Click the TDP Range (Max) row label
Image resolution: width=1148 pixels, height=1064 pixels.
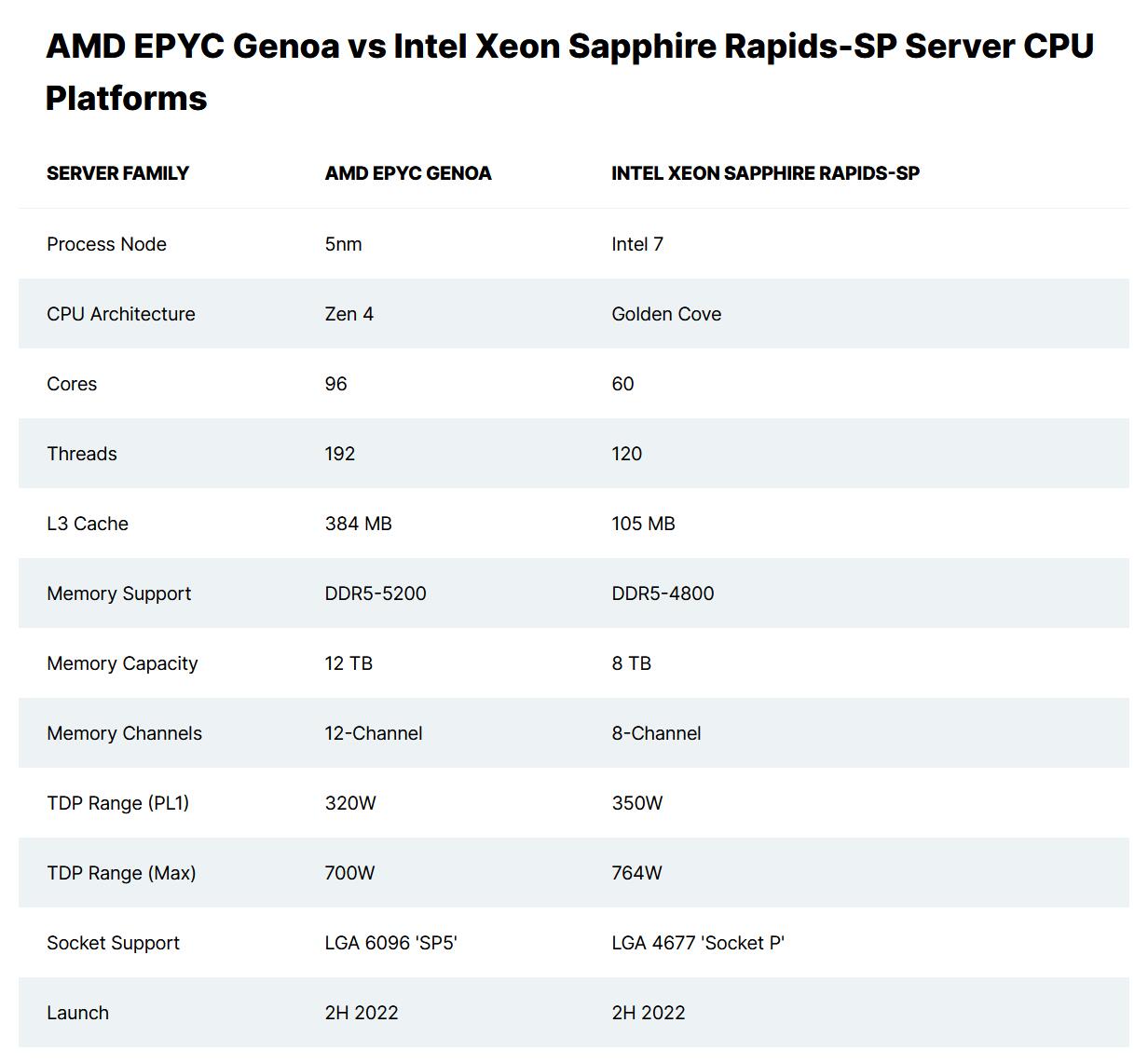click(x=121, y=873)
